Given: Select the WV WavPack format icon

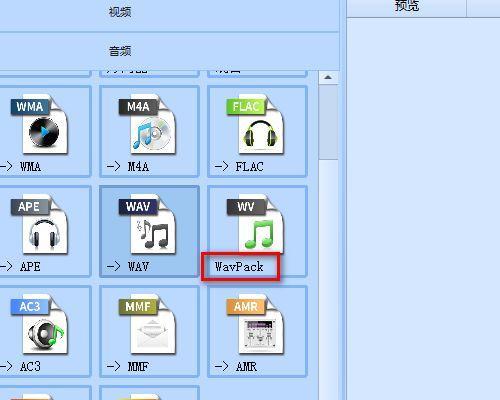Looking at the screenshot, I should [x=256, y=223].
